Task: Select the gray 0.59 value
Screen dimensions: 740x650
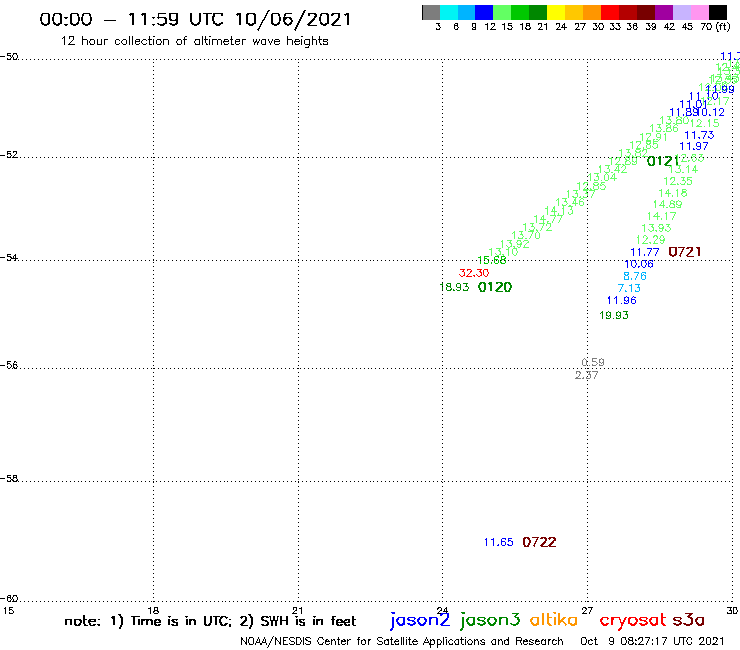Action: pos(593,363)
